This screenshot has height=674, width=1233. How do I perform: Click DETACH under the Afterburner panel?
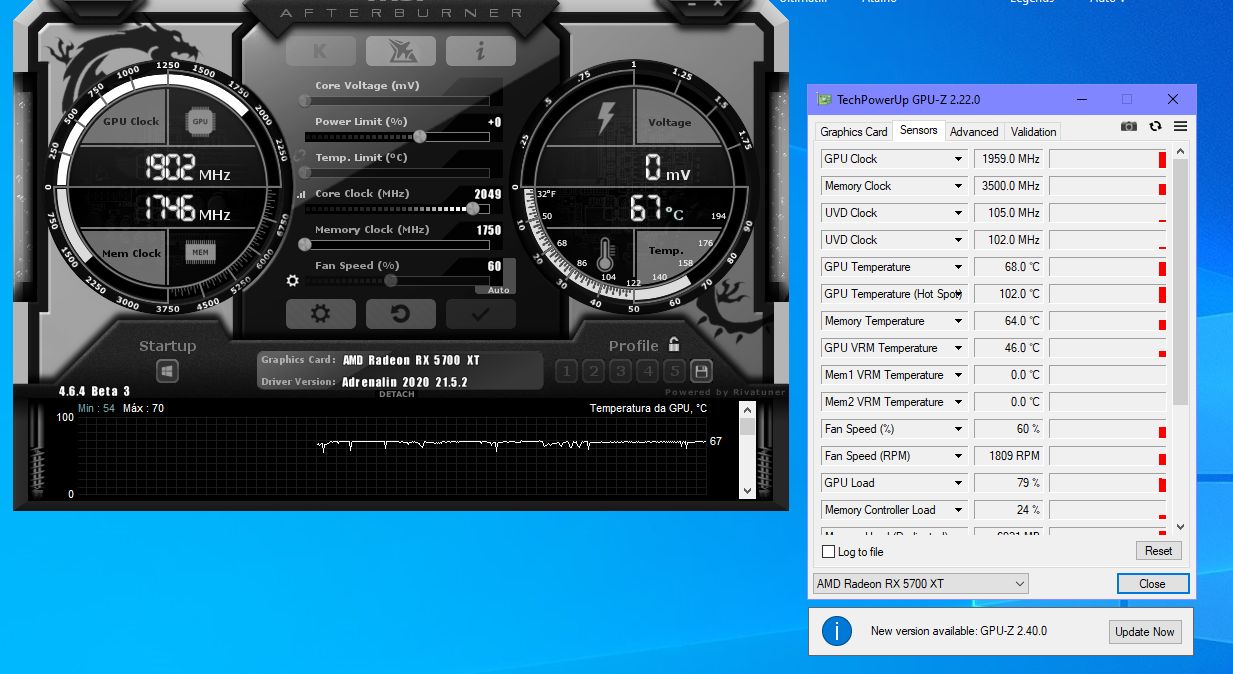point(396,394)
